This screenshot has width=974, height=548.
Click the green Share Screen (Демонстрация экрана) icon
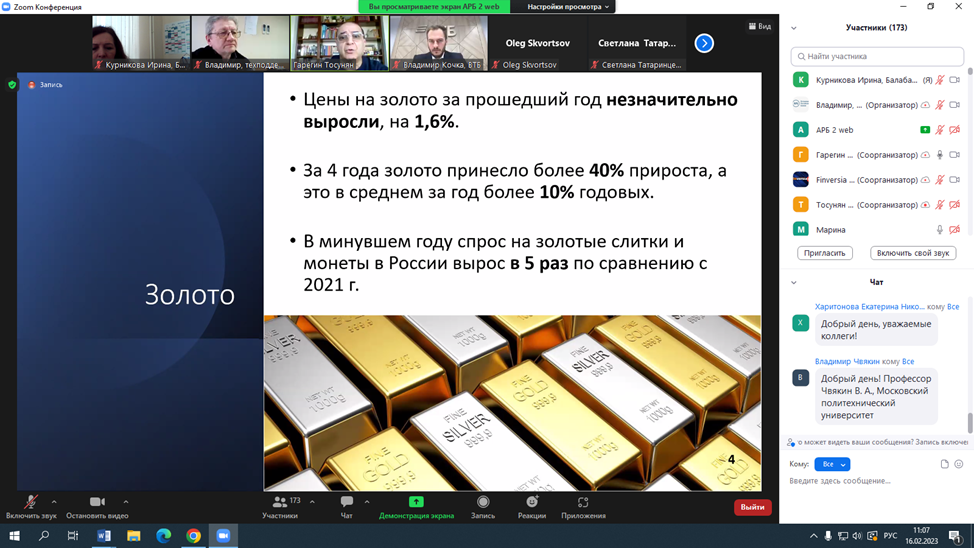416,503
